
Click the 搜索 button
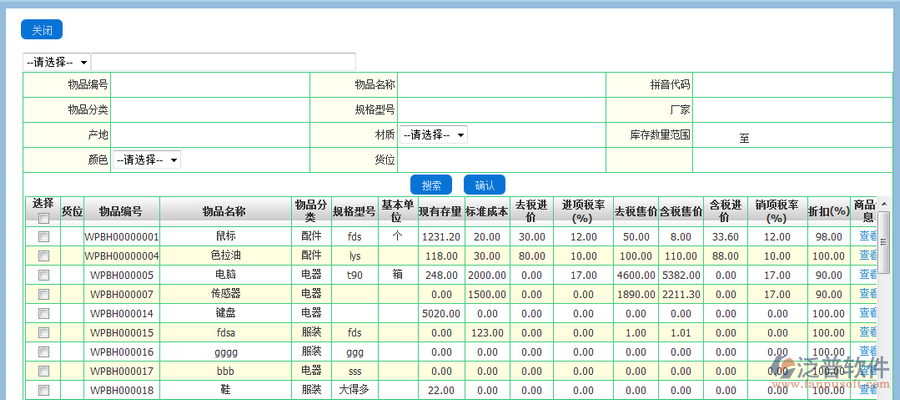431,185
